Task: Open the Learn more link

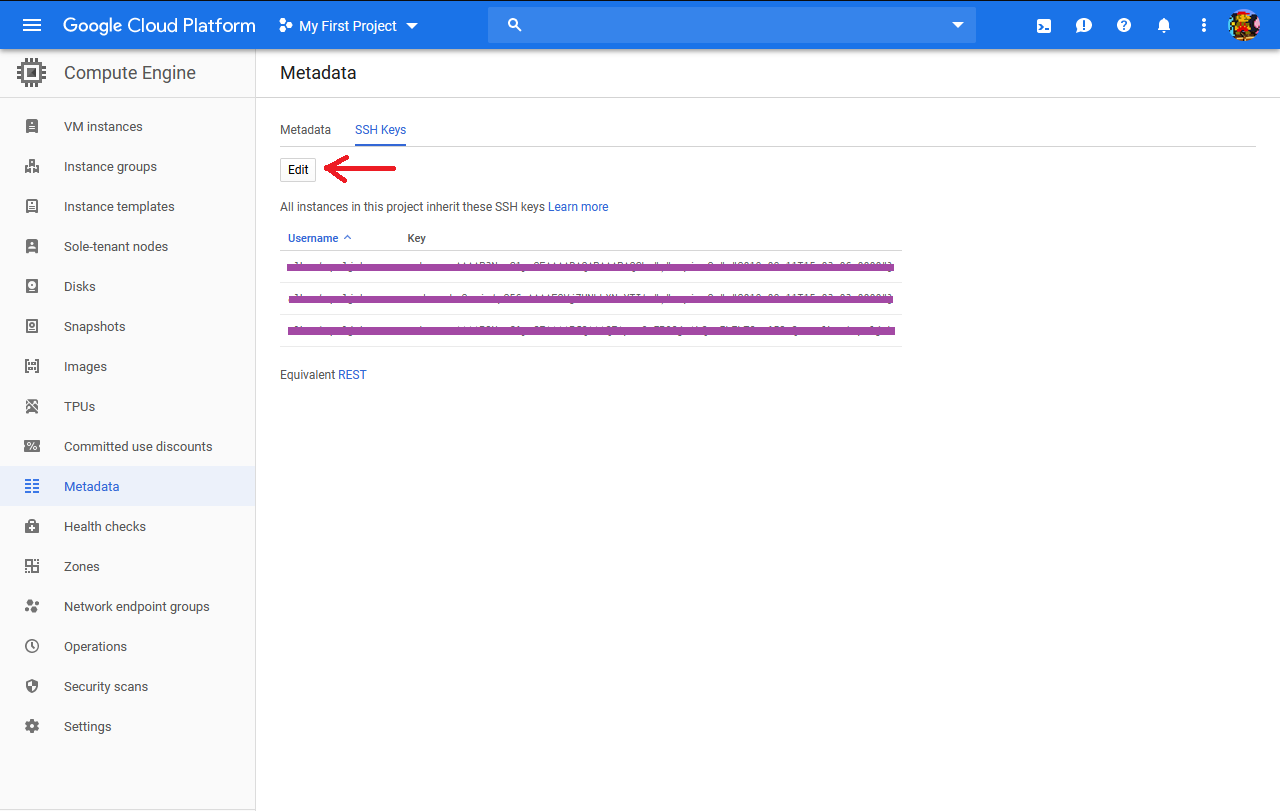Action: point(578,207)
